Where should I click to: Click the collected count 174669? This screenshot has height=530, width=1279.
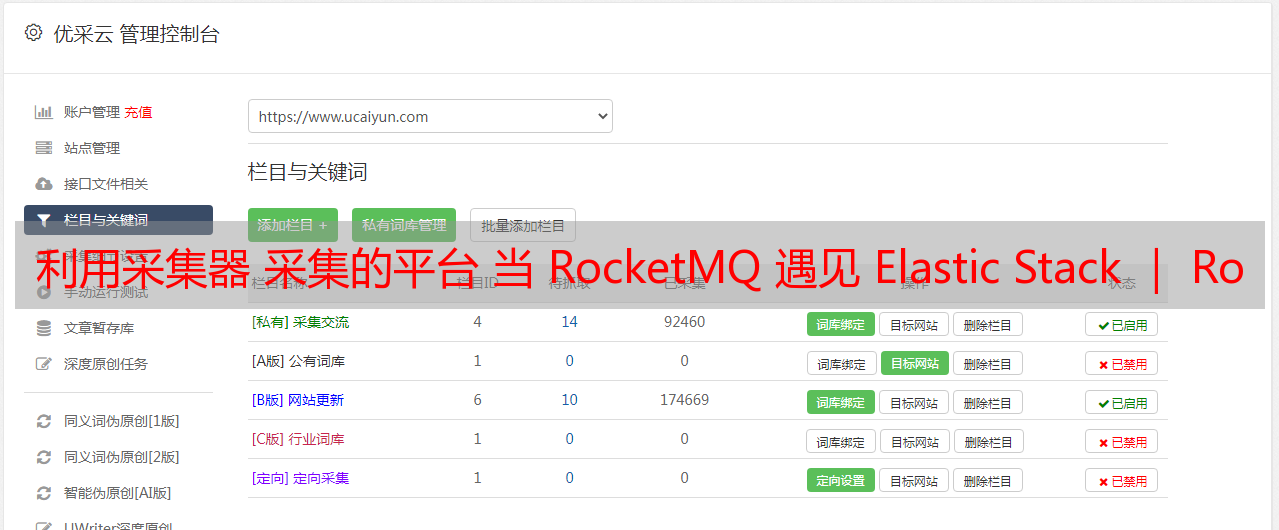point(684,400)
